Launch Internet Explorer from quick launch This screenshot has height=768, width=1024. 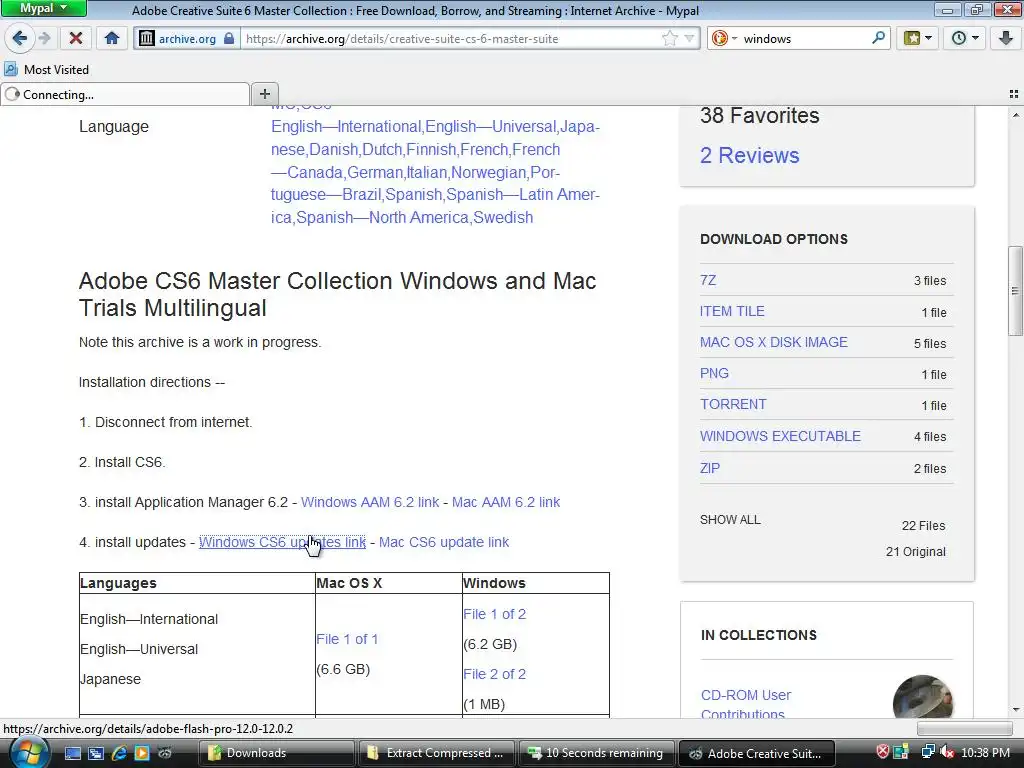[x=119, y=753]
